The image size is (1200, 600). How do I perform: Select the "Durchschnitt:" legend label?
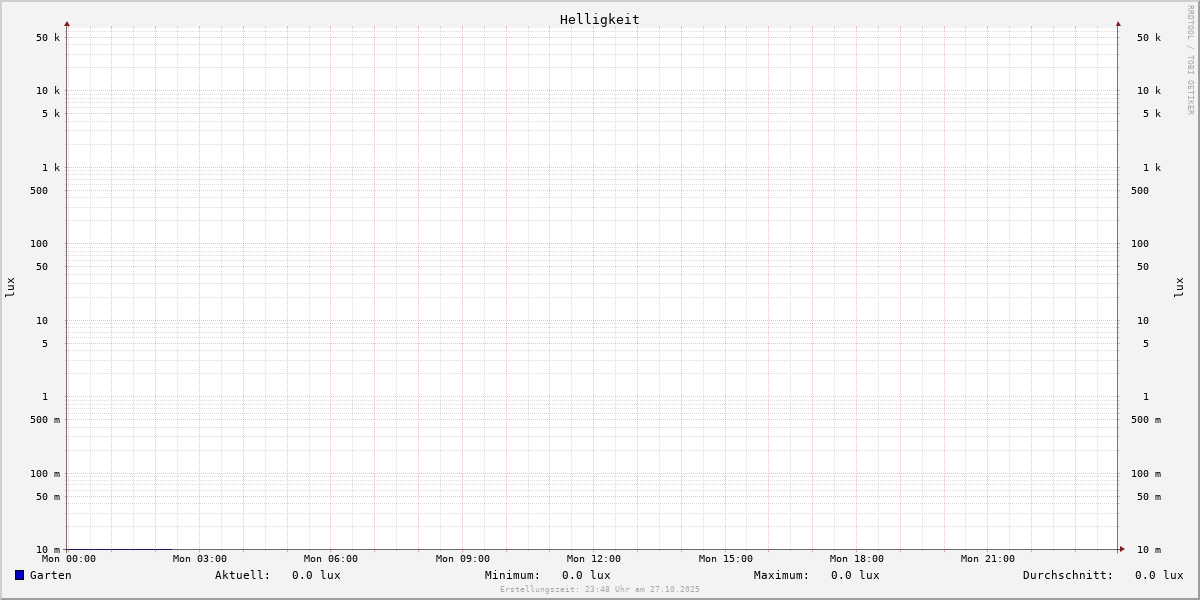(x=1068, y=575)
